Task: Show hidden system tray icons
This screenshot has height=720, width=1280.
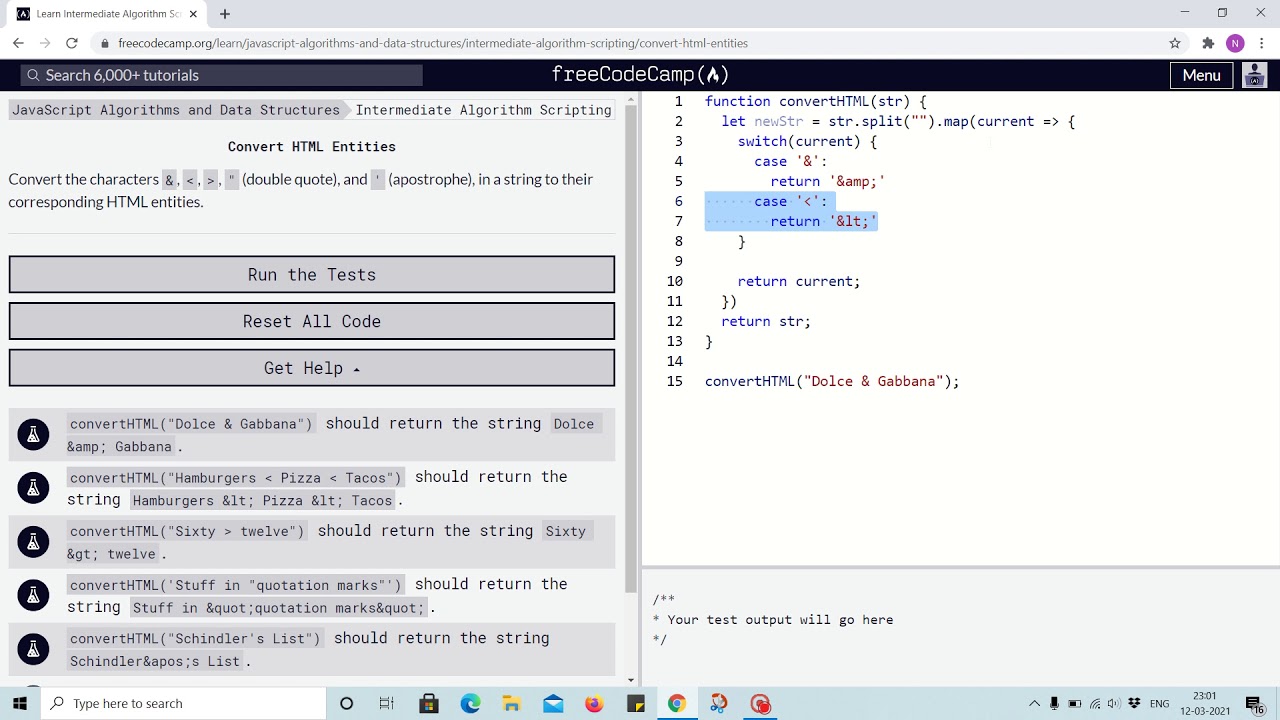Action: point(1034,703)
